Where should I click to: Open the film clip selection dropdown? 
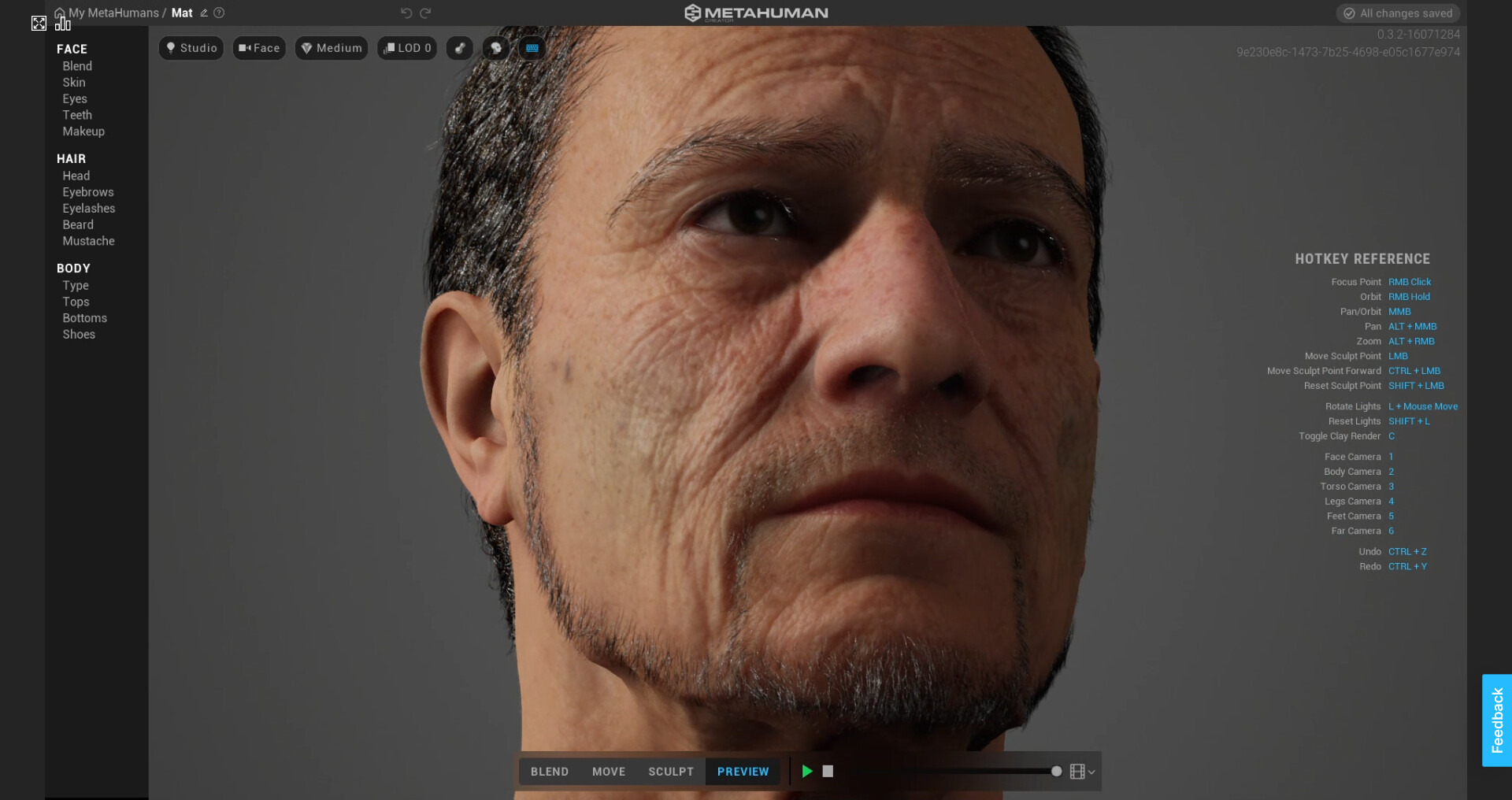point(1082,772)
